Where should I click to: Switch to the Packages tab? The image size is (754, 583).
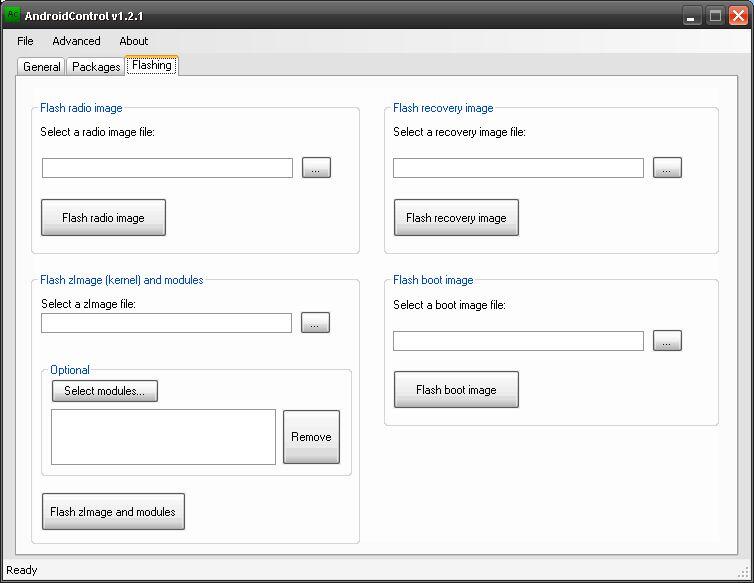pos(96,66)
